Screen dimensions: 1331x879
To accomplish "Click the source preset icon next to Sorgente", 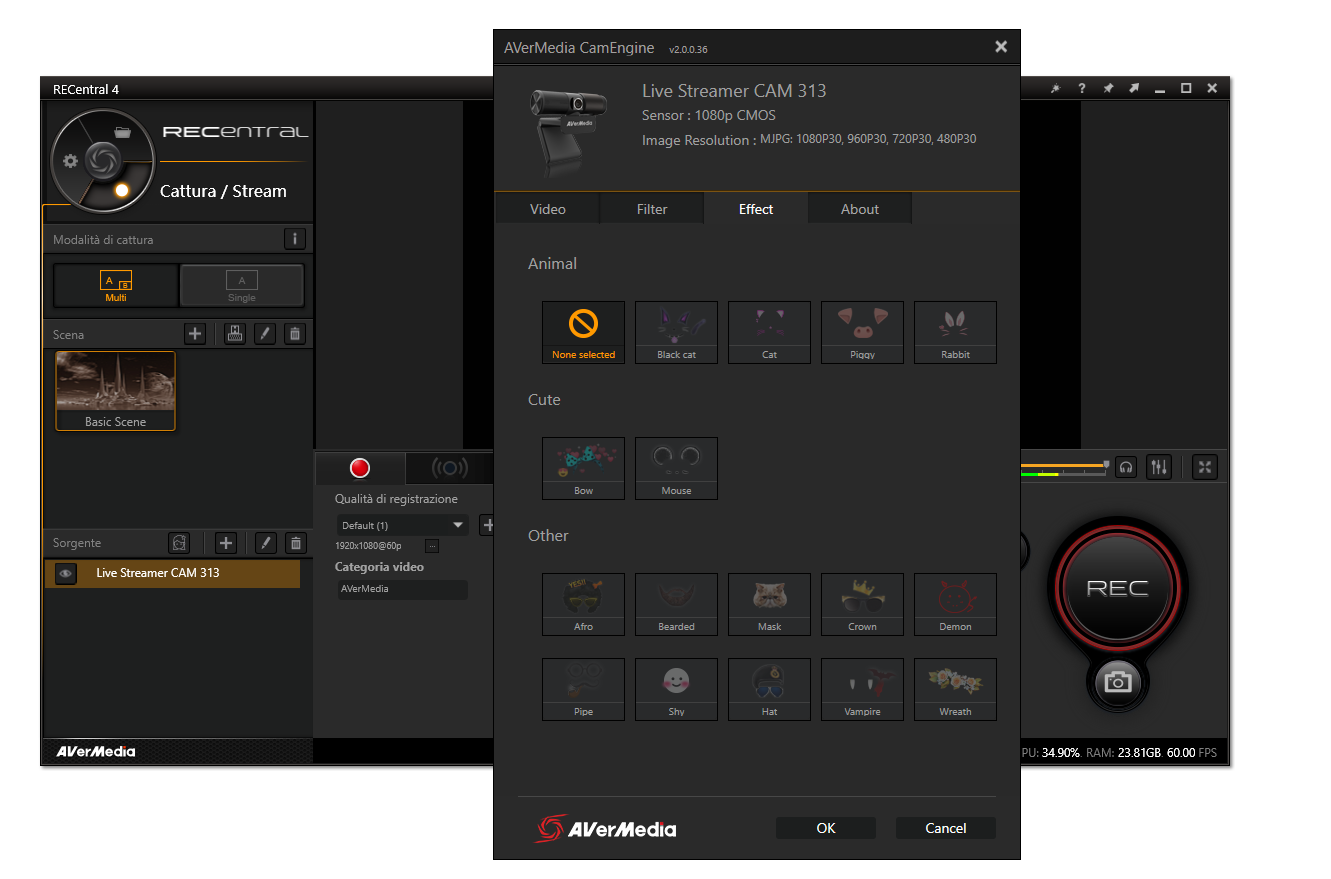I will point(179,543).
